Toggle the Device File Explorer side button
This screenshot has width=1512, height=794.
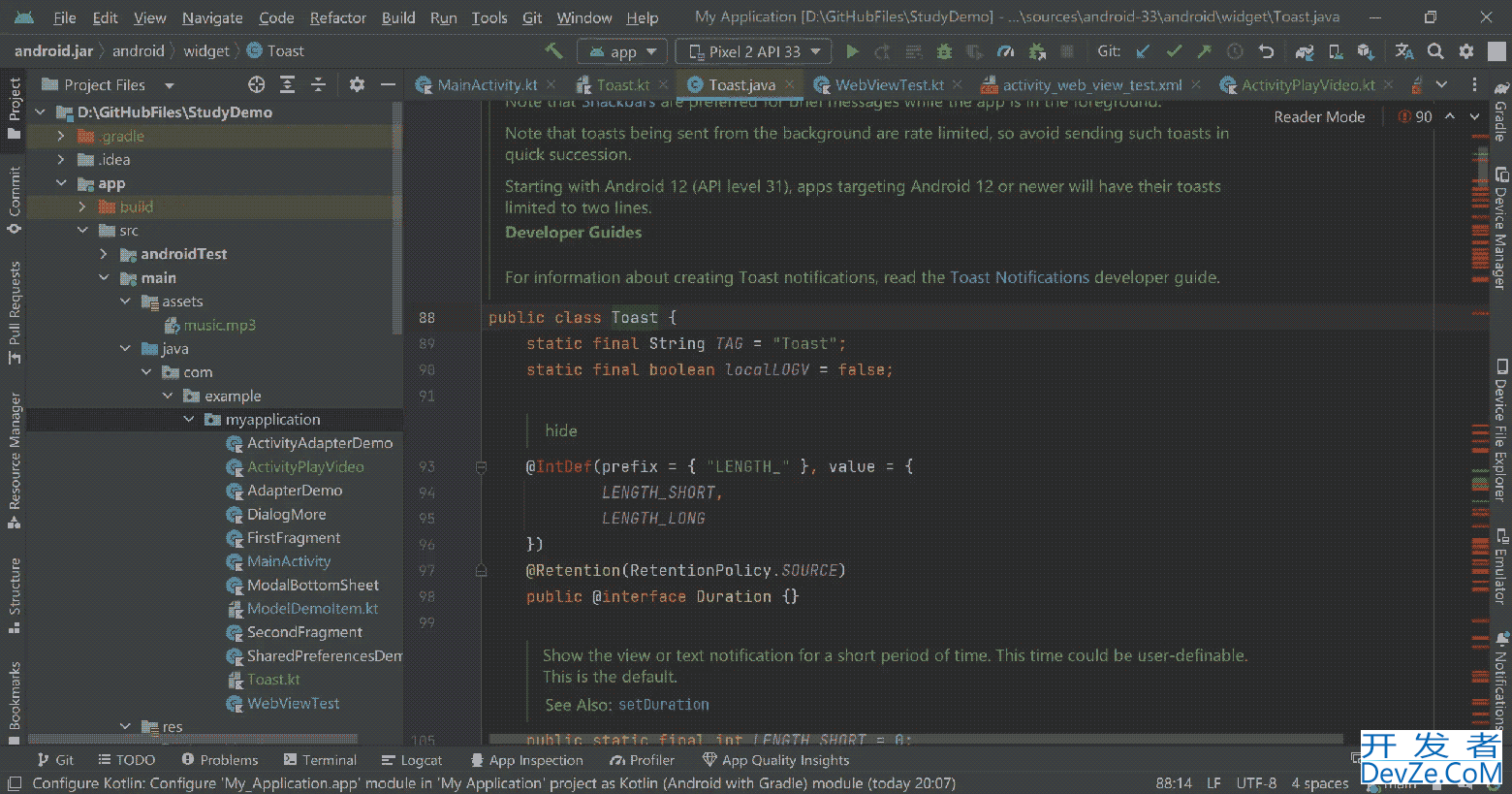point(1500,429)
